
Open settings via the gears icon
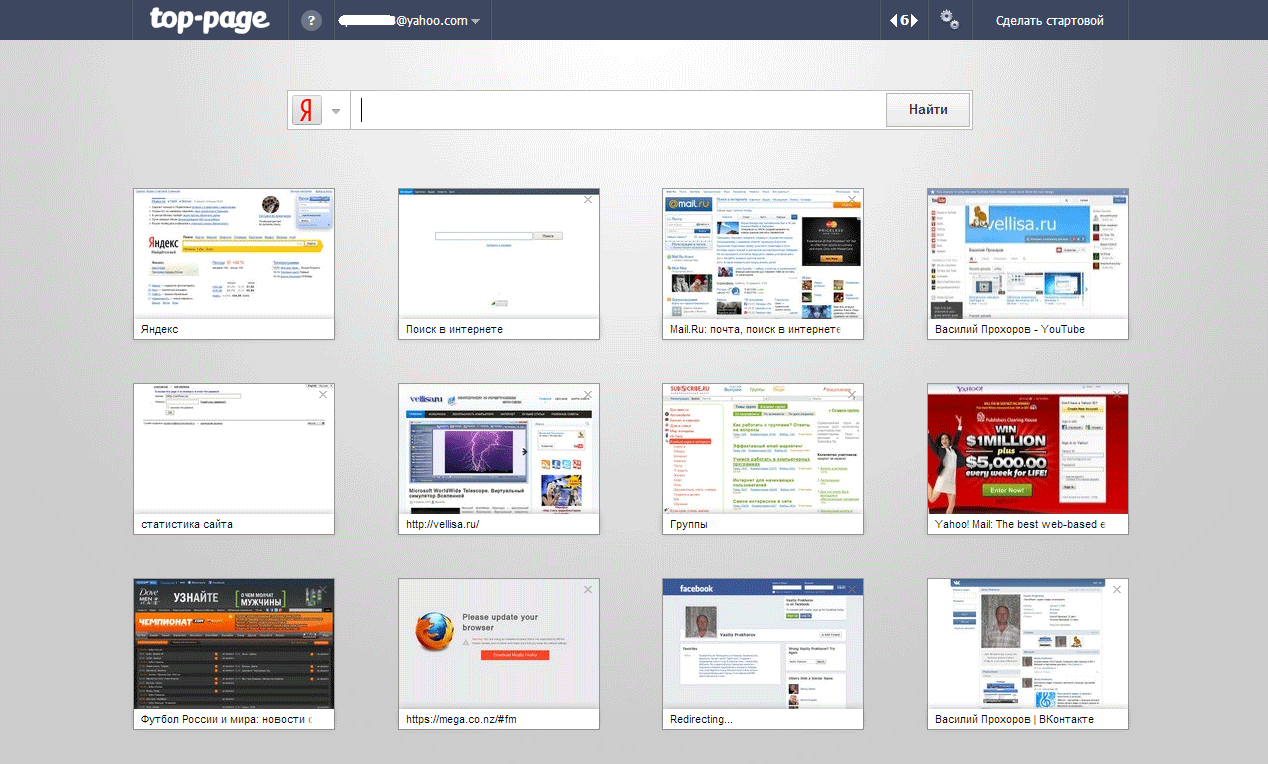pos(949,21)
